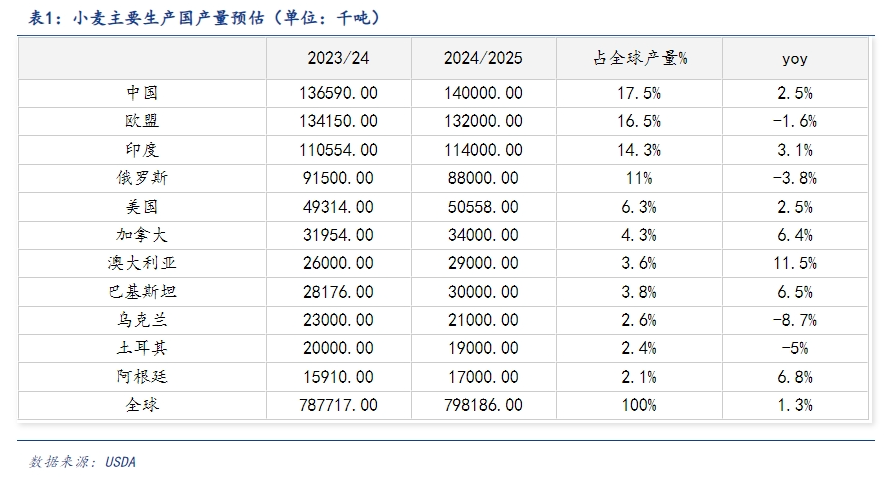Screen dimensions: 895x484
Task: Select the 49314.00 cell
Action: tap(338, 207)
